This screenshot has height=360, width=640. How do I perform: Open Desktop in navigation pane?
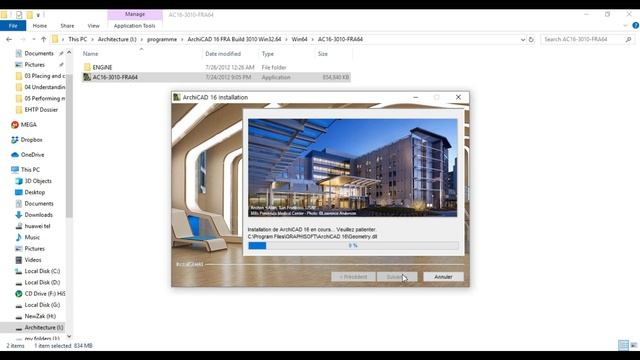[35, 192]
